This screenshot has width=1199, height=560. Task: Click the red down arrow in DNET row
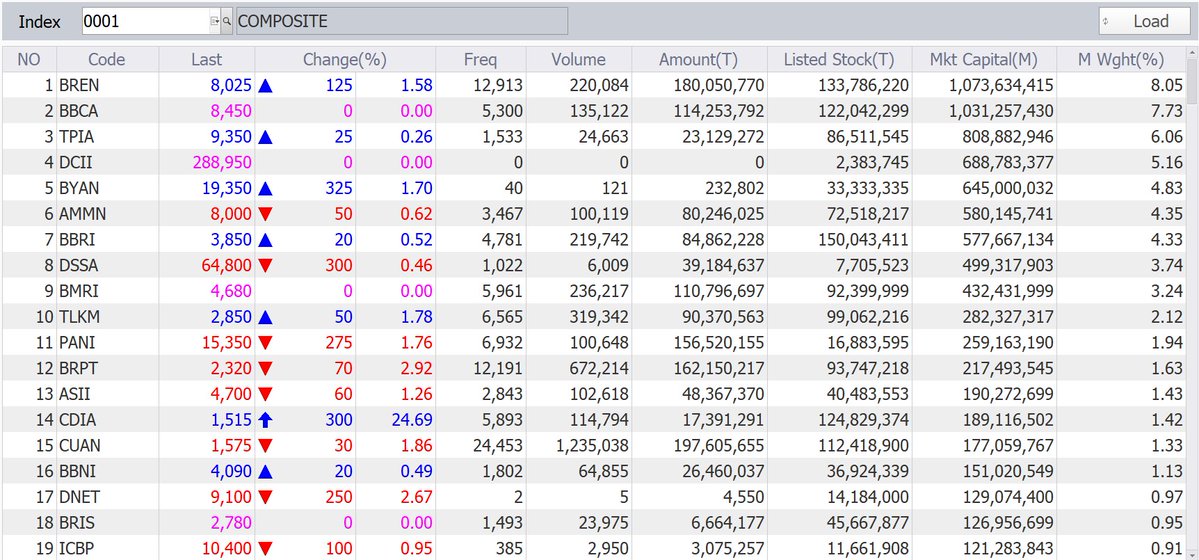click(265, 497)
